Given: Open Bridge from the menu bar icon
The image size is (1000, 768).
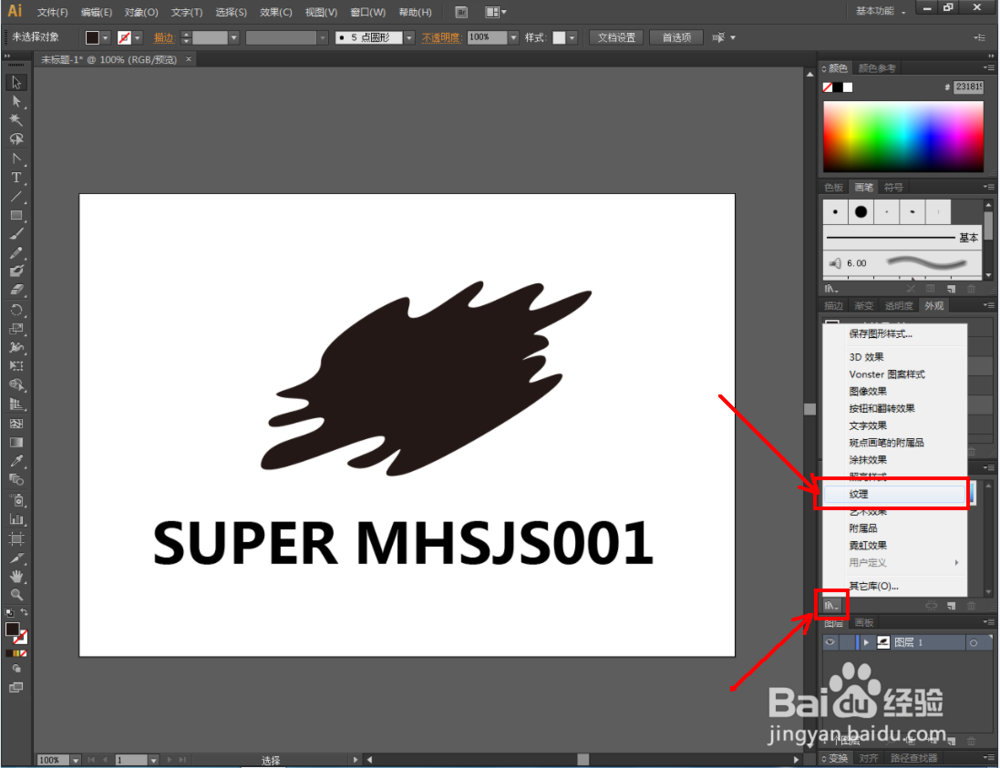Looking at the screenshot, I should pyautogui.click(x=461, y=11).
